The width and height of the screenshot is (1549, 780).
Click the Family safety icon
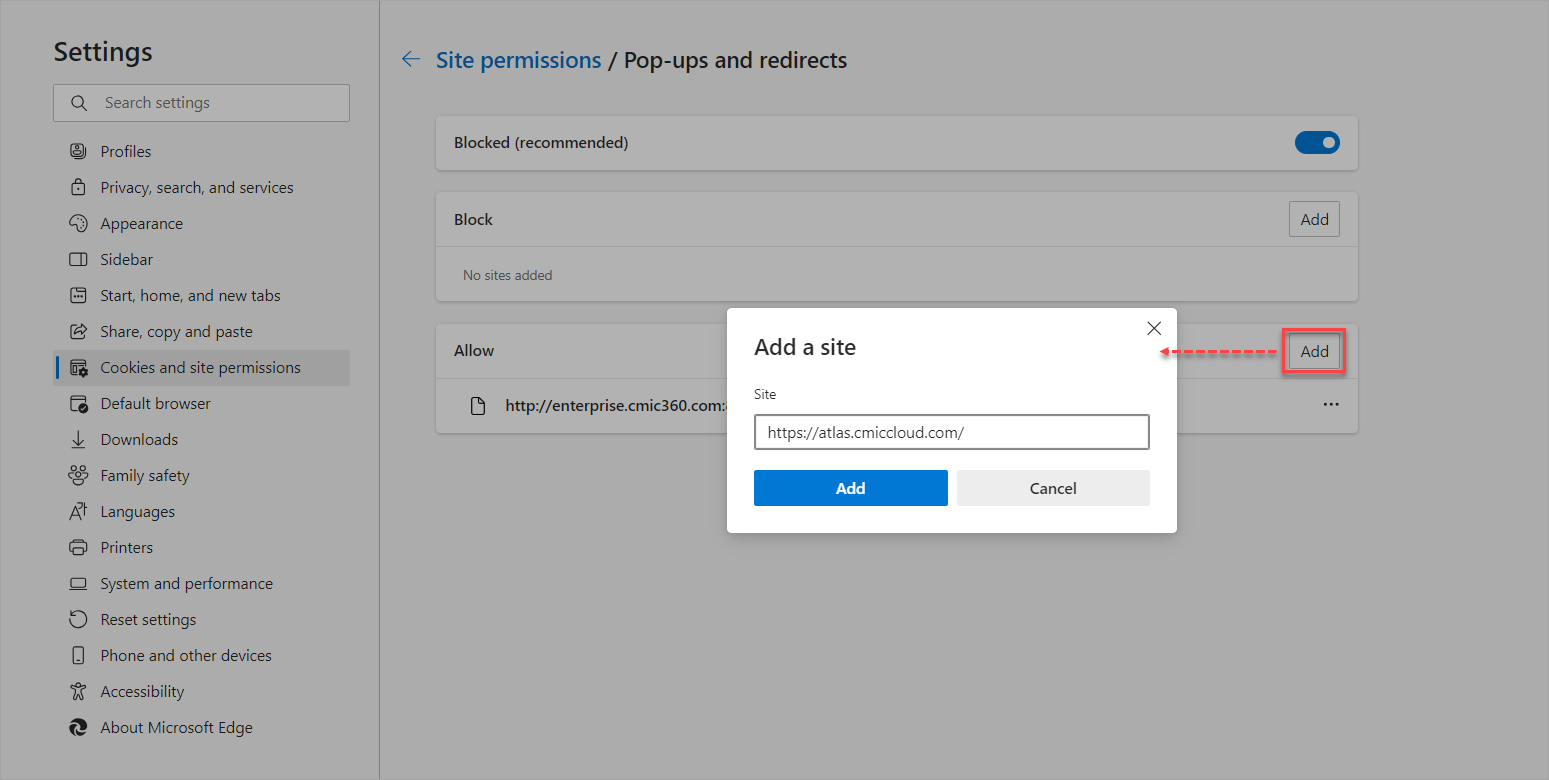point(78,476)
